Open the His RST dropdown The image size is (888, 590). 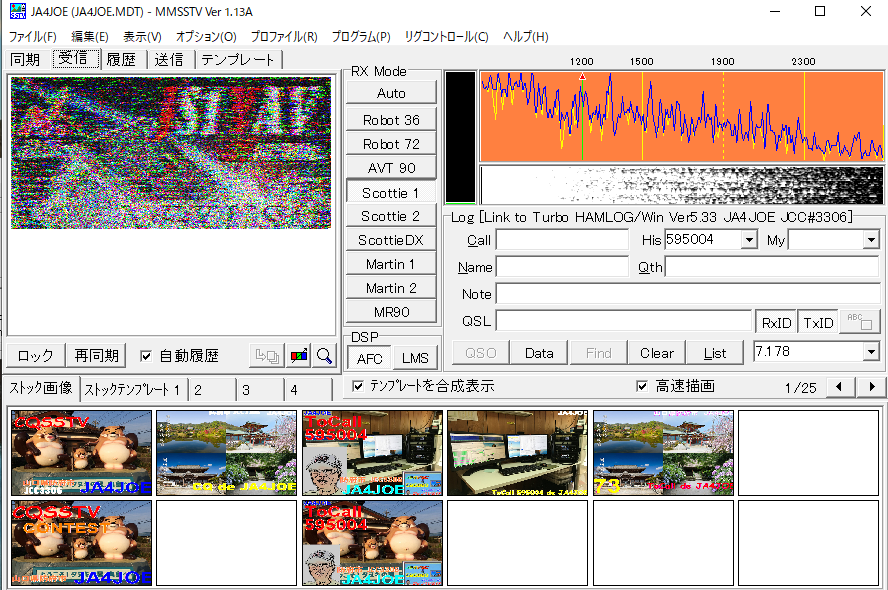749,240
